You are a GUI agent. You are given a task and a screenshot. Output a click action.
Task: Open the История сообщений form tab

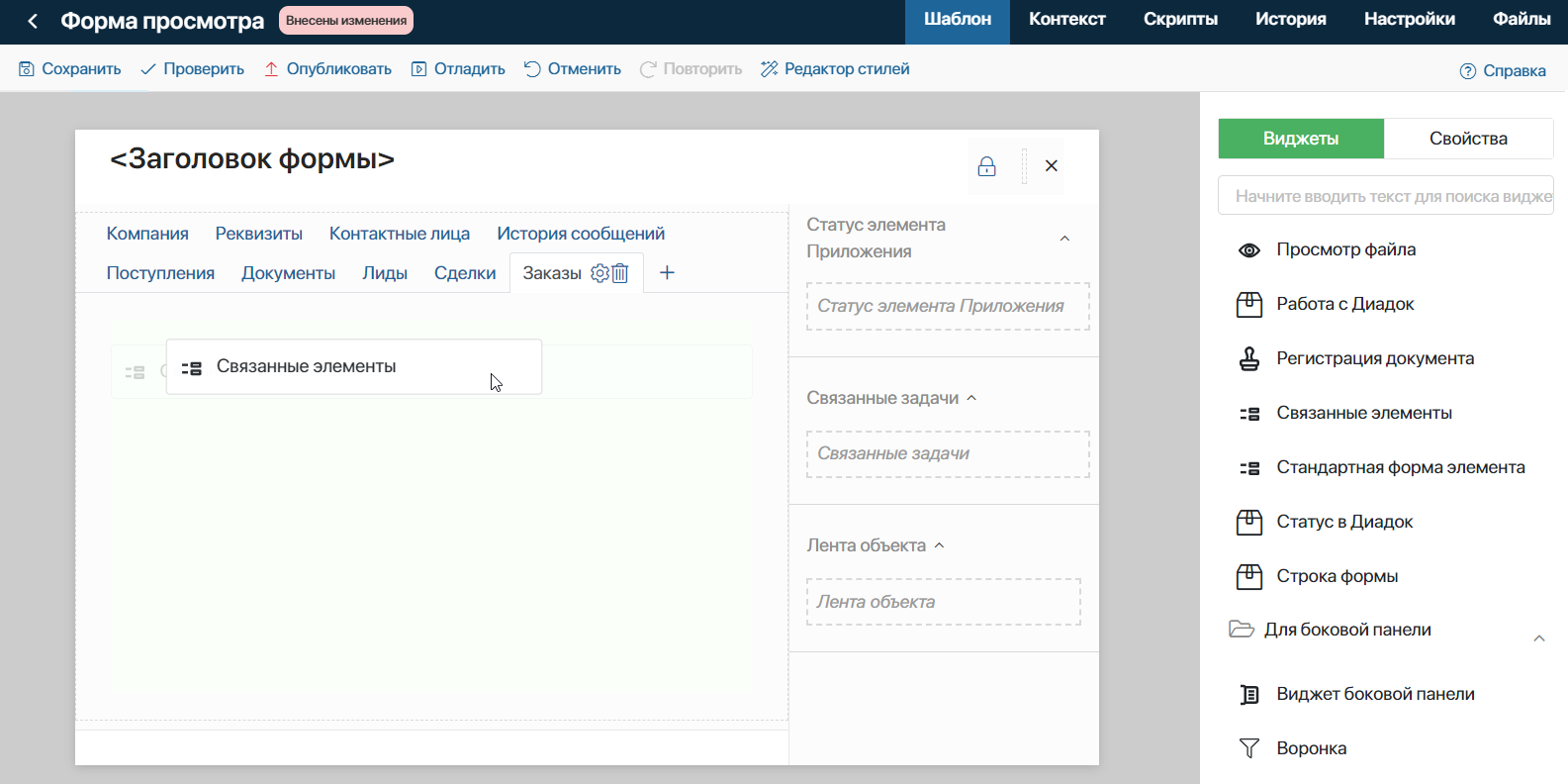[x=581, y=234]
